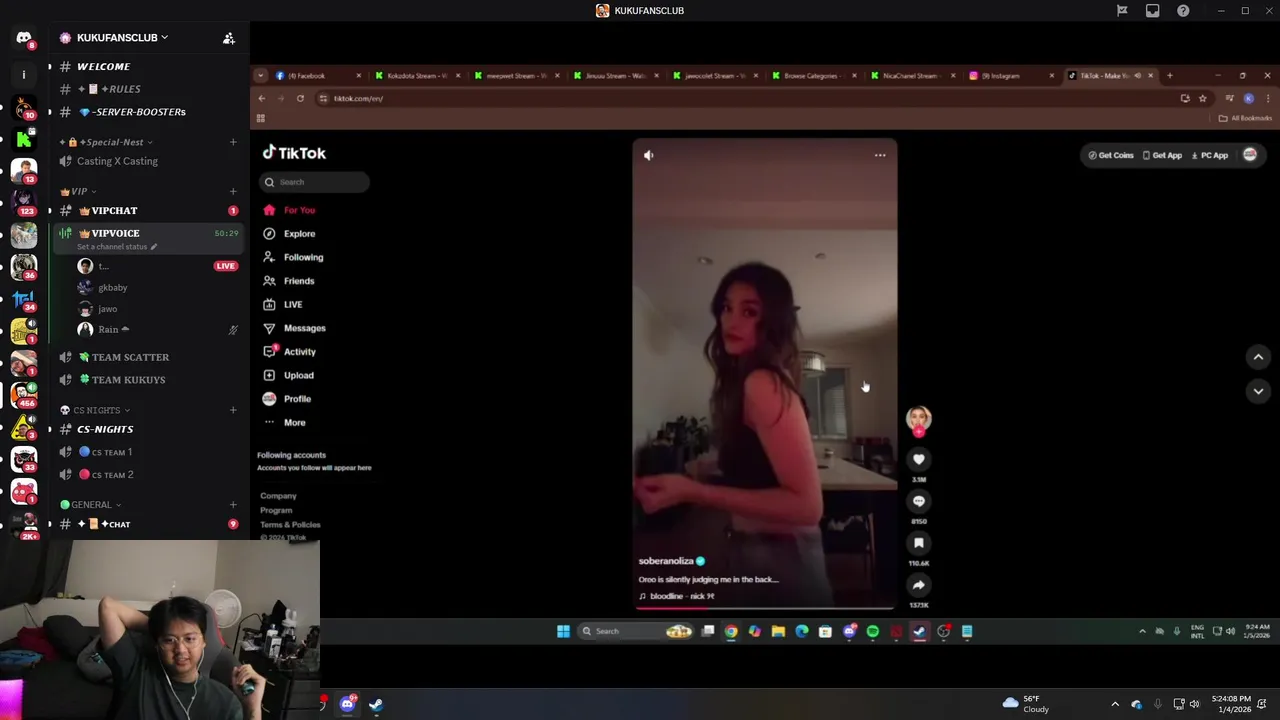
Task: Focus the TikTok search field
Action: tap(314, 182)
